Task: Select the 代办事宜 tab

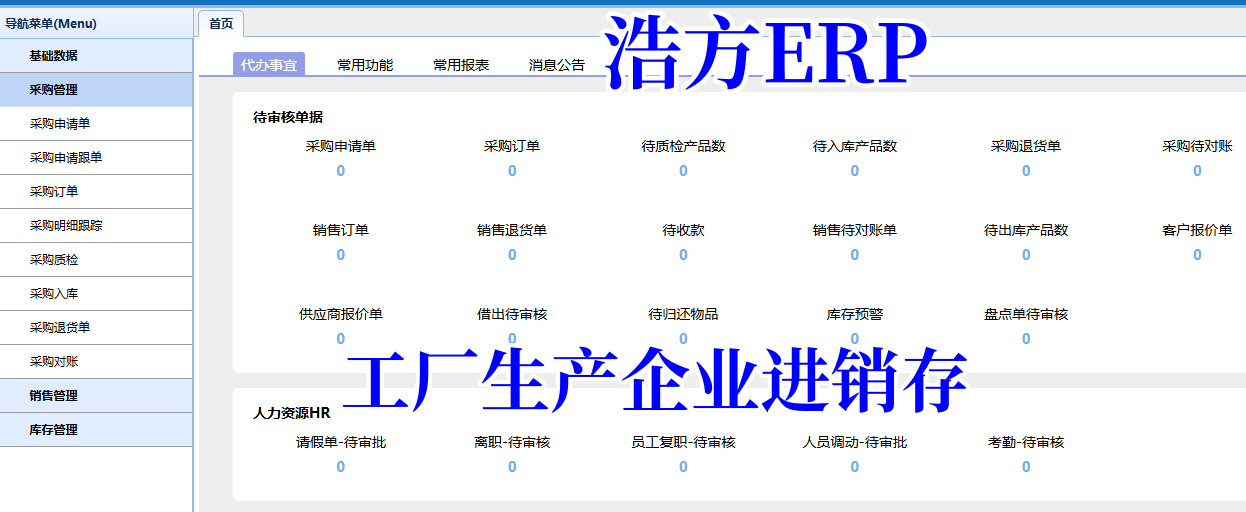Action: (269, 65)
